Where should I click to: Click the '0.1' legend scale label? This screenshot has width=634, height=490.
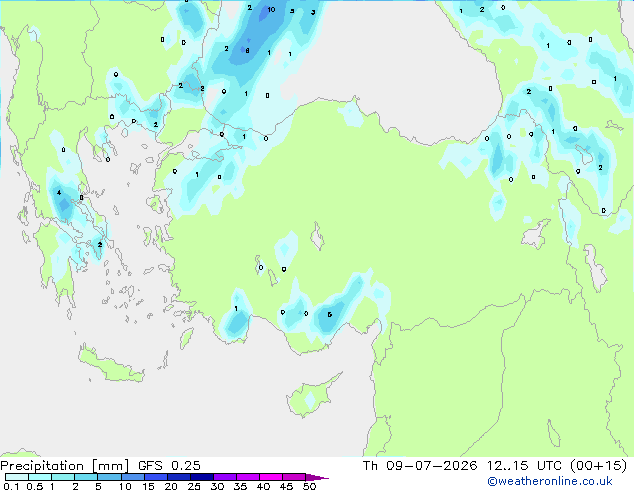11,486
